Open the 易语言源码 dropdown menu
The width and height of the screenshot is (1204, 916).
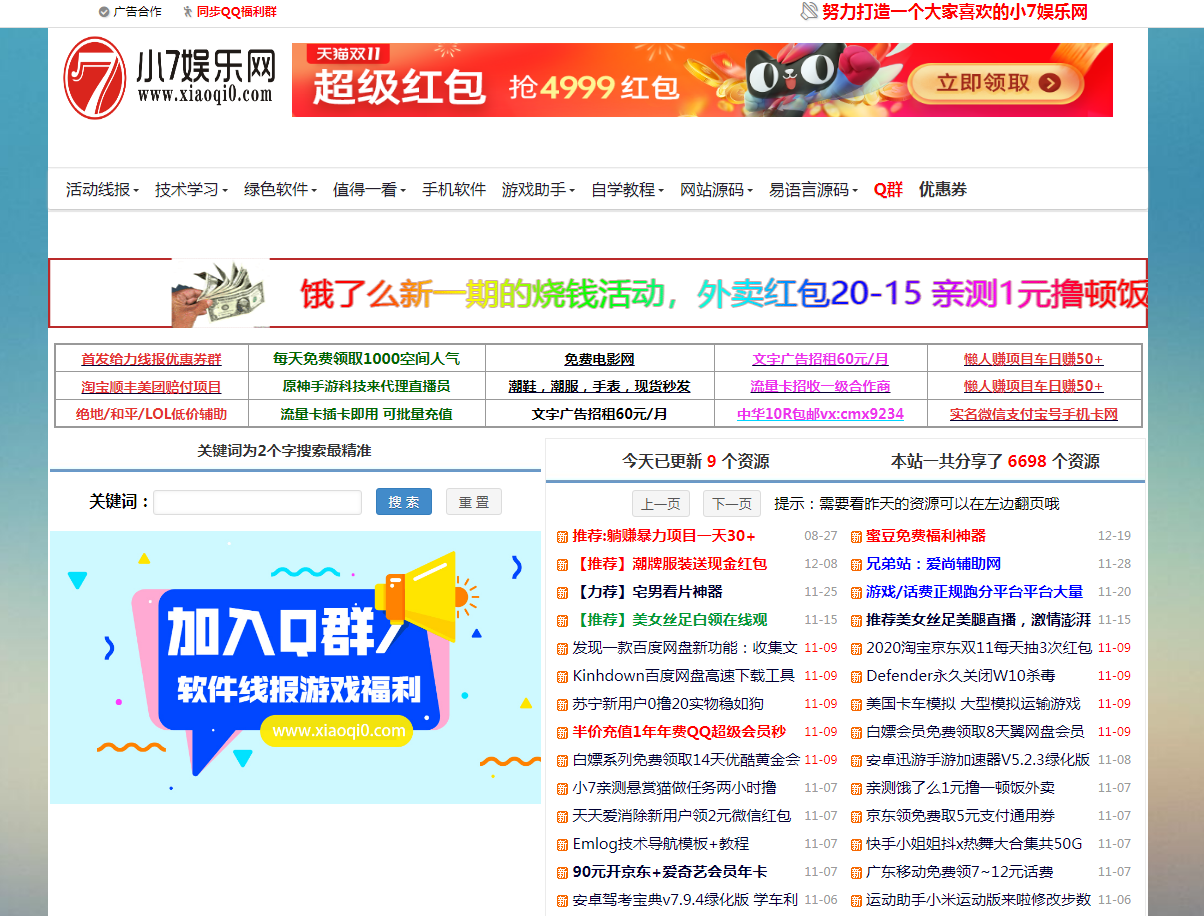click(x=813, y=190)
